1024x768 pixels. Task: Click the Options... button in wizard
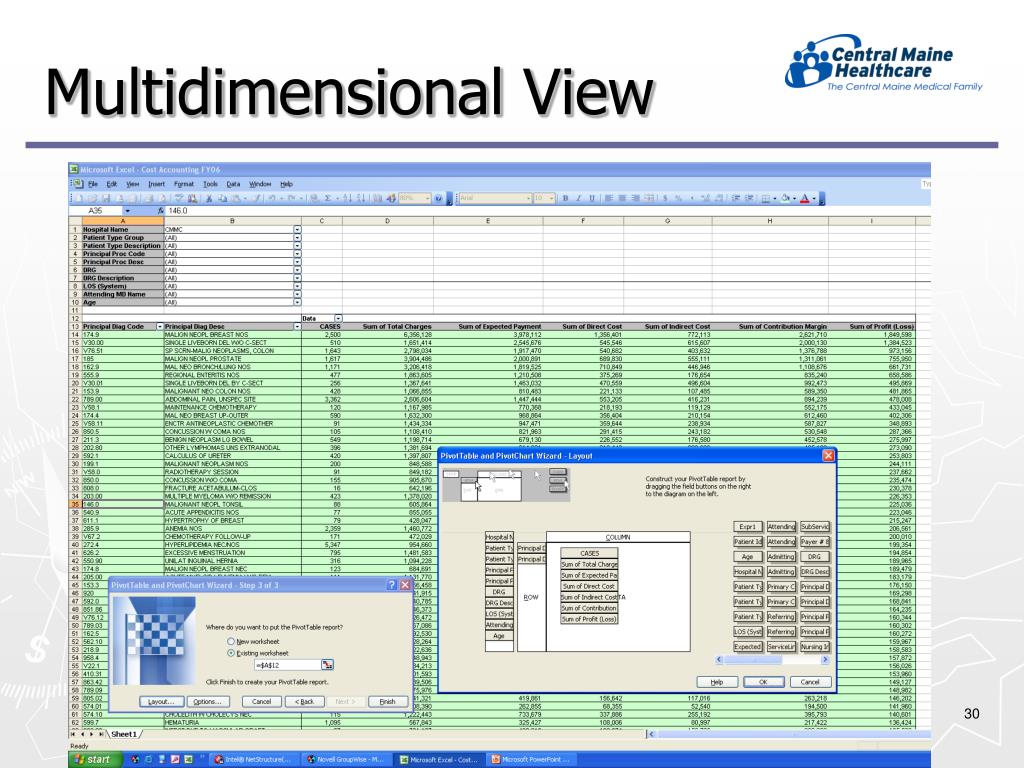pyautogui.click(x=208, y=701)
